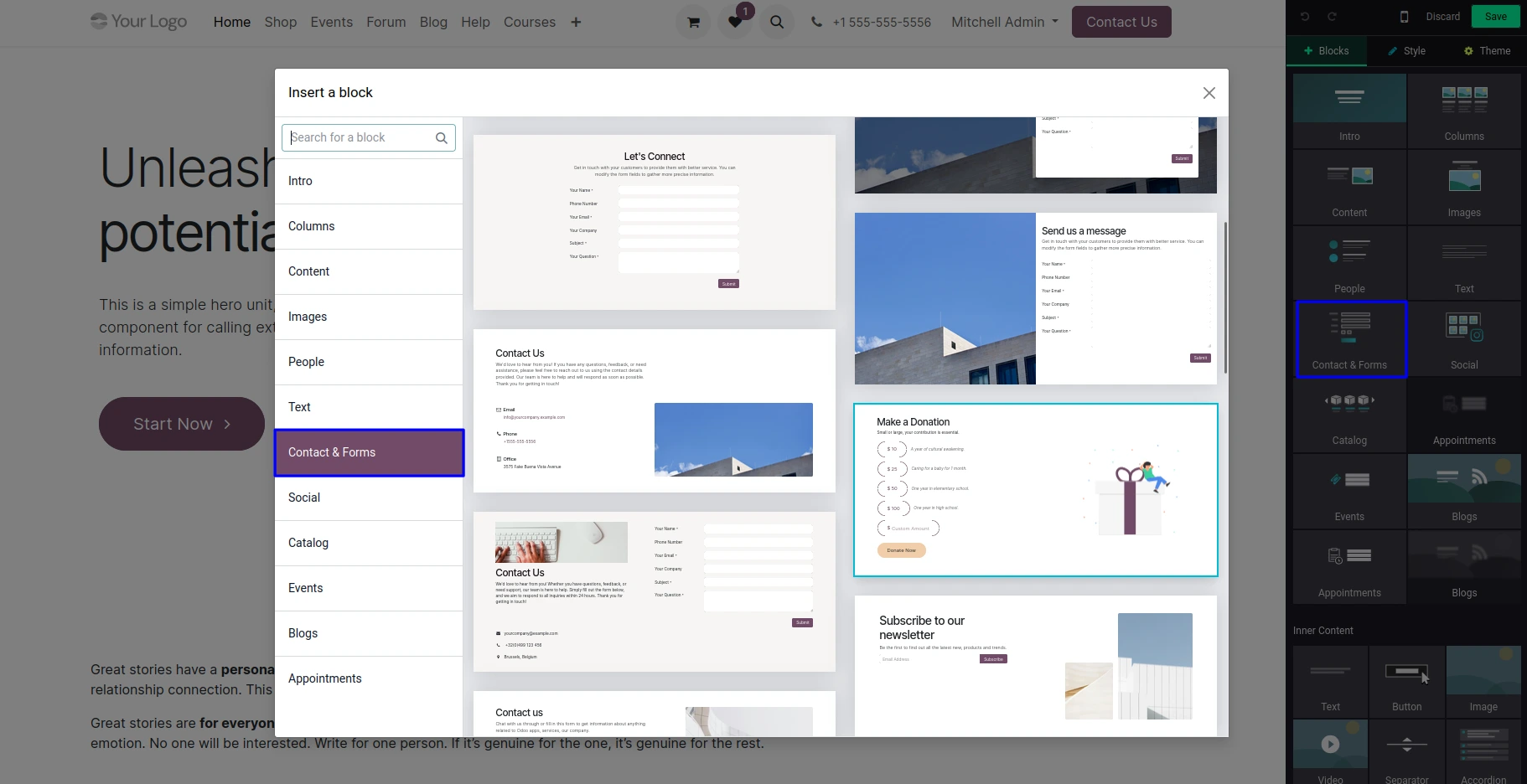
Task: Click the search magnifier in header
Action: point(777,22)
